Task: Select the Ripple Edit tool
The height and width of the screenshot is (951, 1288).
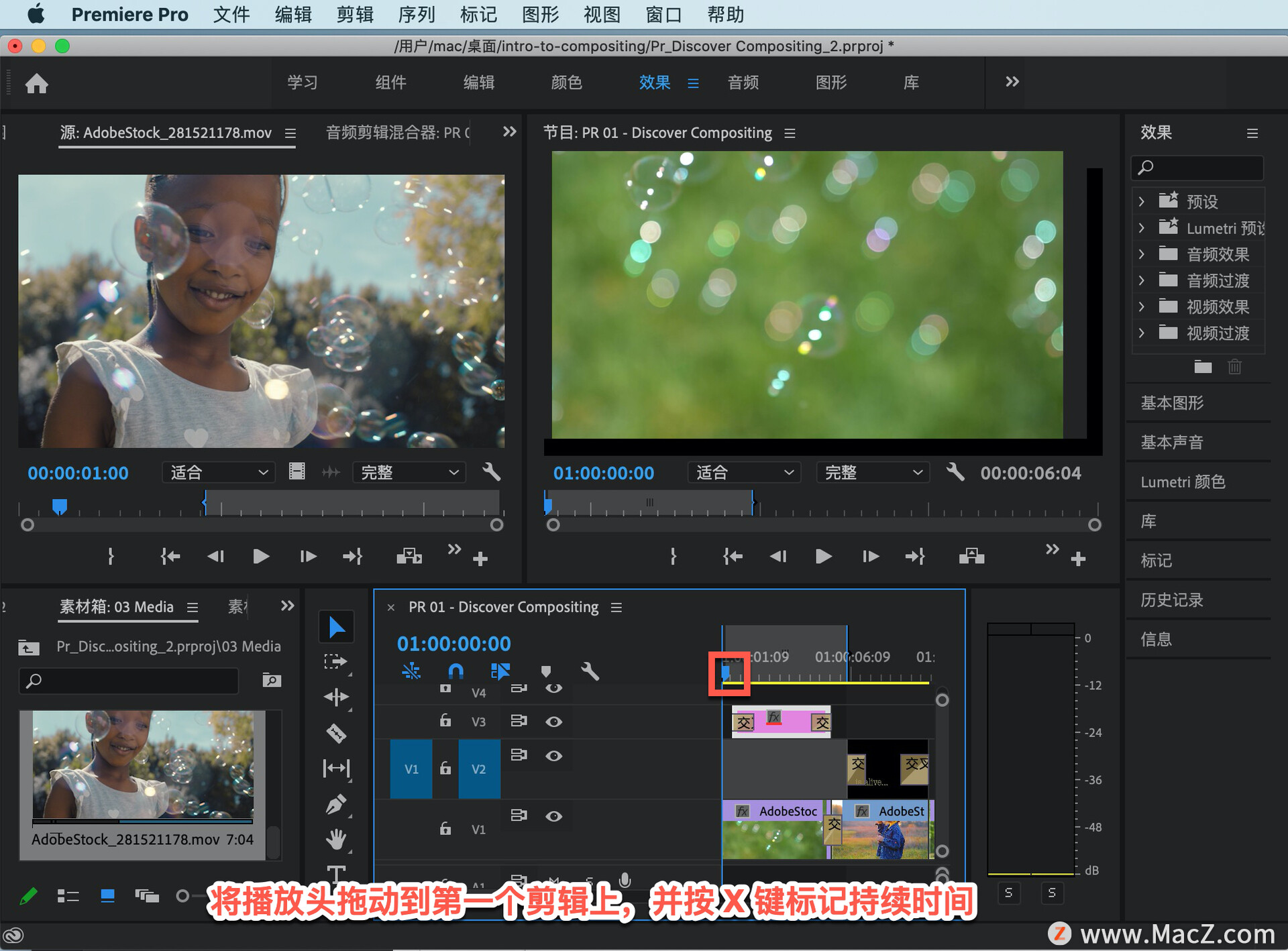Action: [x=336, y=697]
